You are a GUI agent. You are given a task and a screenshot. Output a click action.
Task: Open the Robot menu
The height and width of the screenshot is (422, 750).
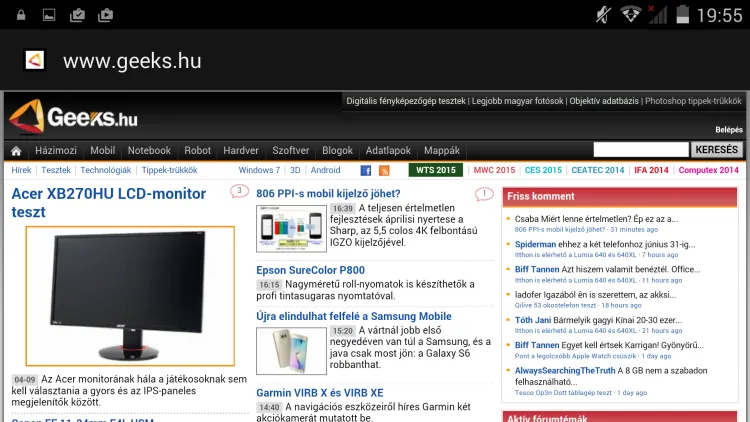pos(198,150)
